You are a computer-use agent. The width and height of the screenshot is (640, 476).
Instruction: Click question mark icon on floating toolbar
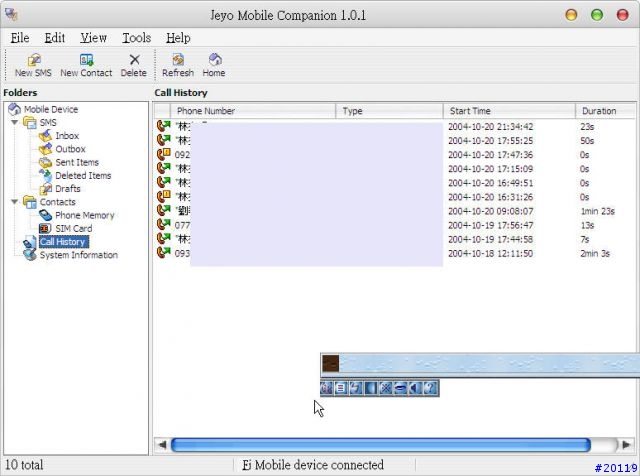430,388
